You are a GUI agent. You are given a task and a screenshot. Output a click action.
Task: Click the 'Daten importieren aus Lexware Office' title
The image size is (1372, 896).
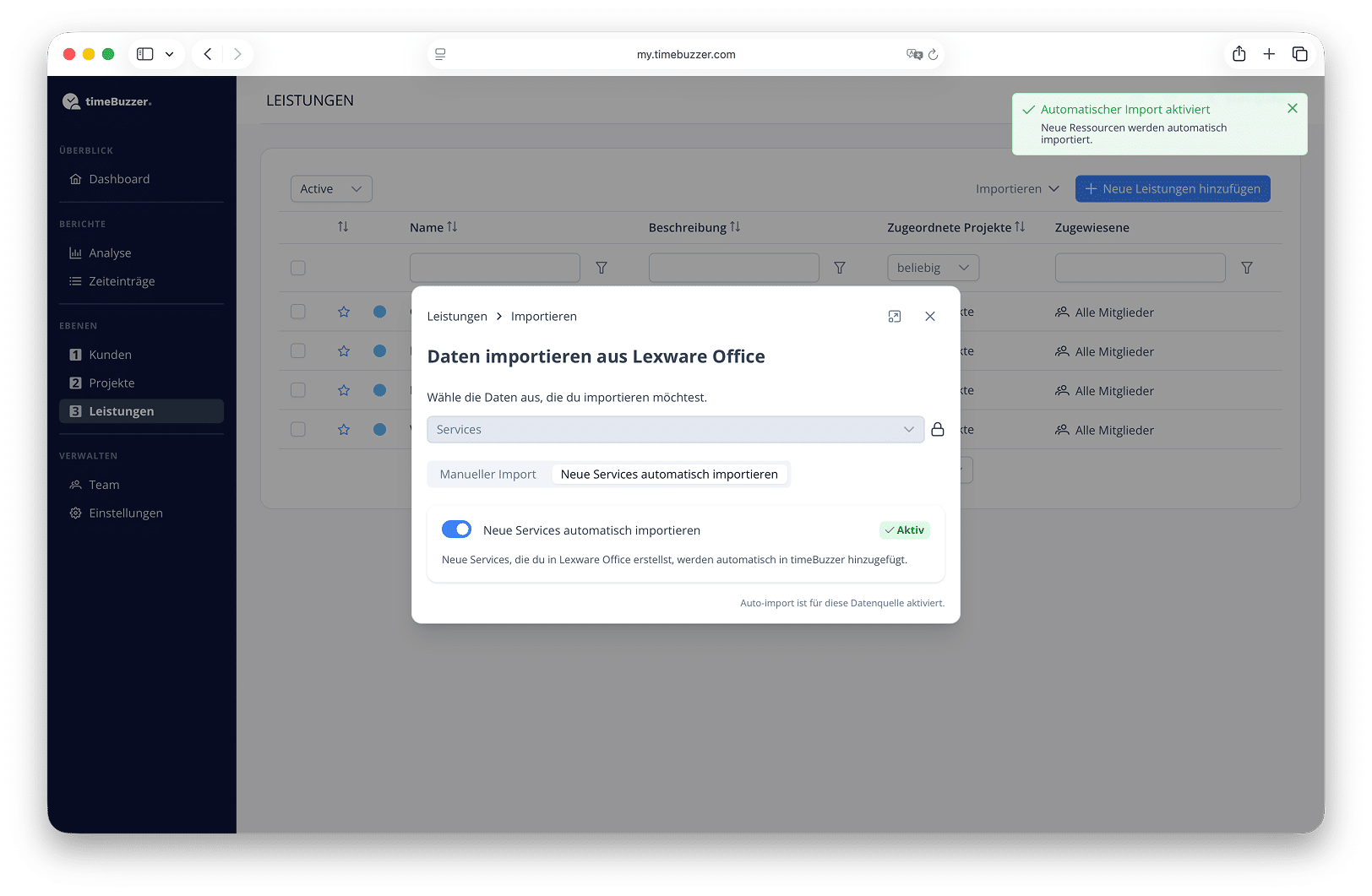[596, 356]
